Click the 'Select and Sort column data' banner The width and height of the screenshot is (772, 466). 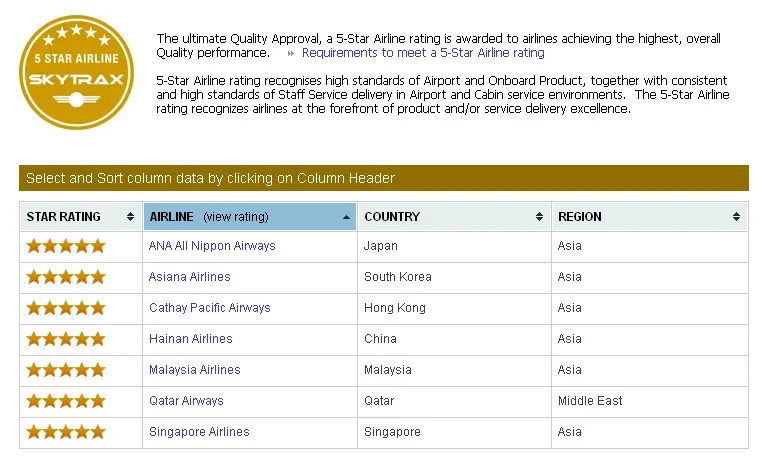click(384, 178)
